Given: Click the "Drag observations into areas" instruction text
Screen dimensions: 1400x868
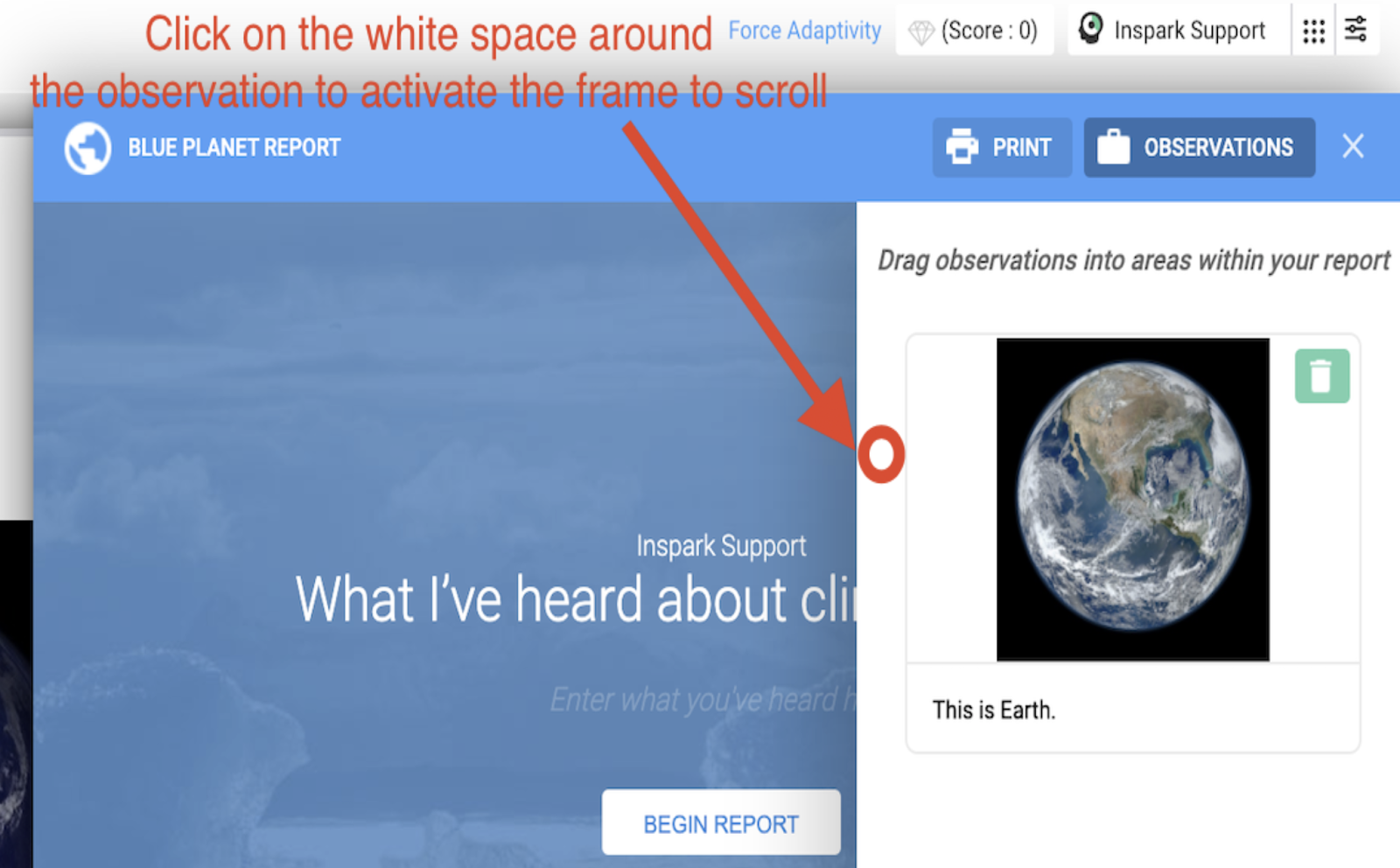Looking at the screenshot, I should 1134,261.
